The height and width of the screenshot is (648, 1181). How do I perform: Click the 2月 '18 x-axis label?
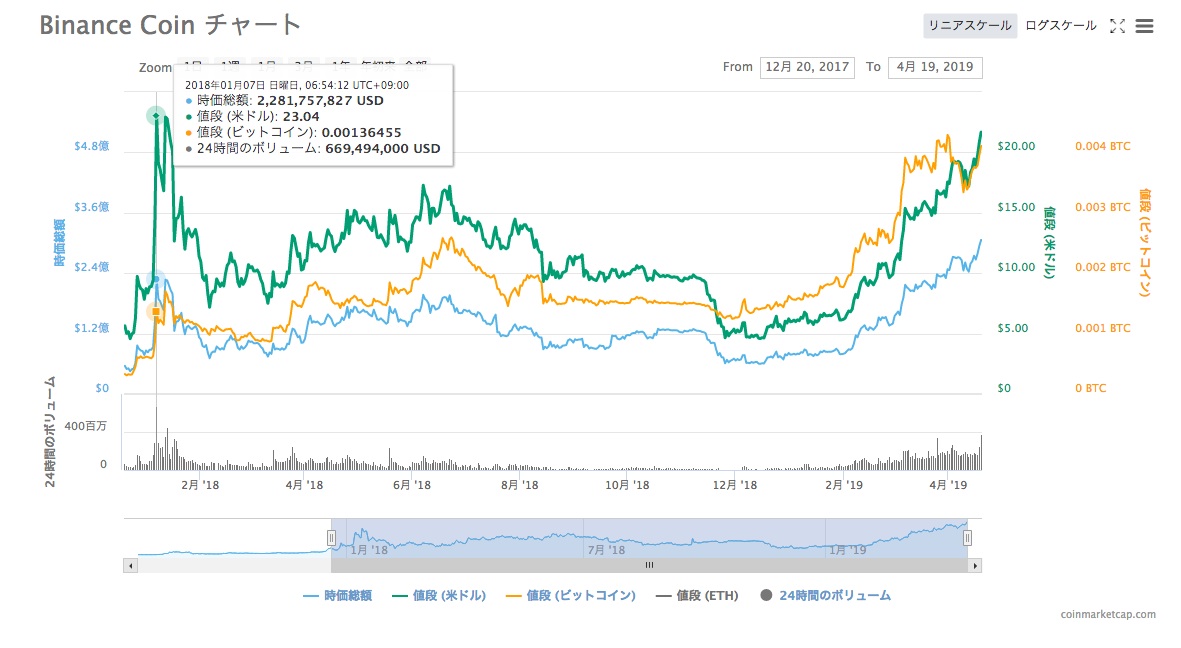pyautogui.click(x=200, y=485)
